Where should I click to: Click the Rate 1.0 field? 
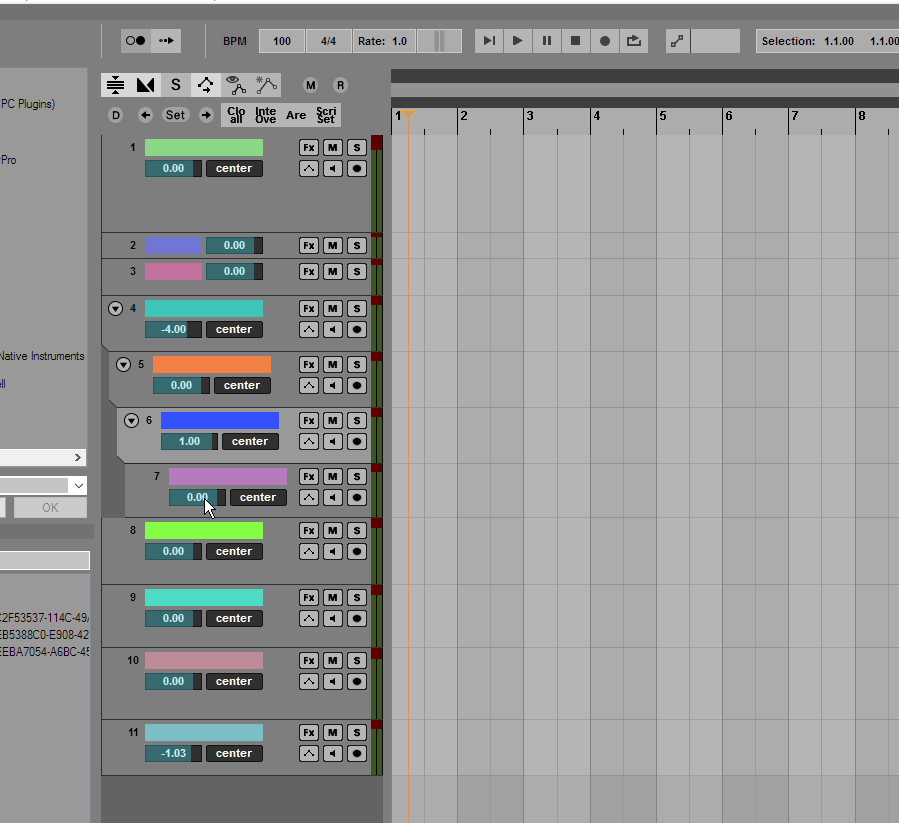(384, 41)
